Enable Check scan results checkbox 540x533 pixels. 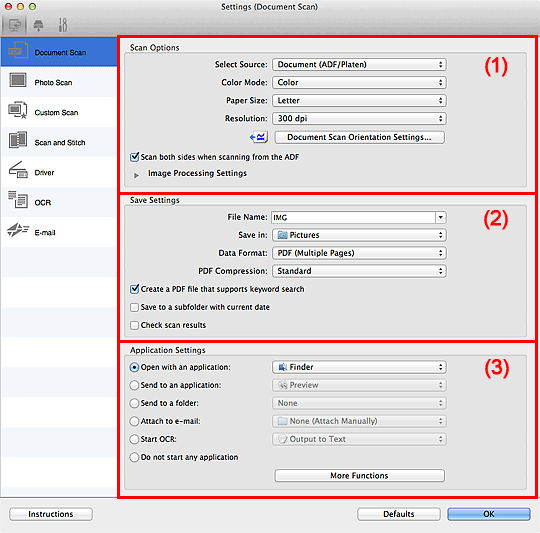coord(135,325)
